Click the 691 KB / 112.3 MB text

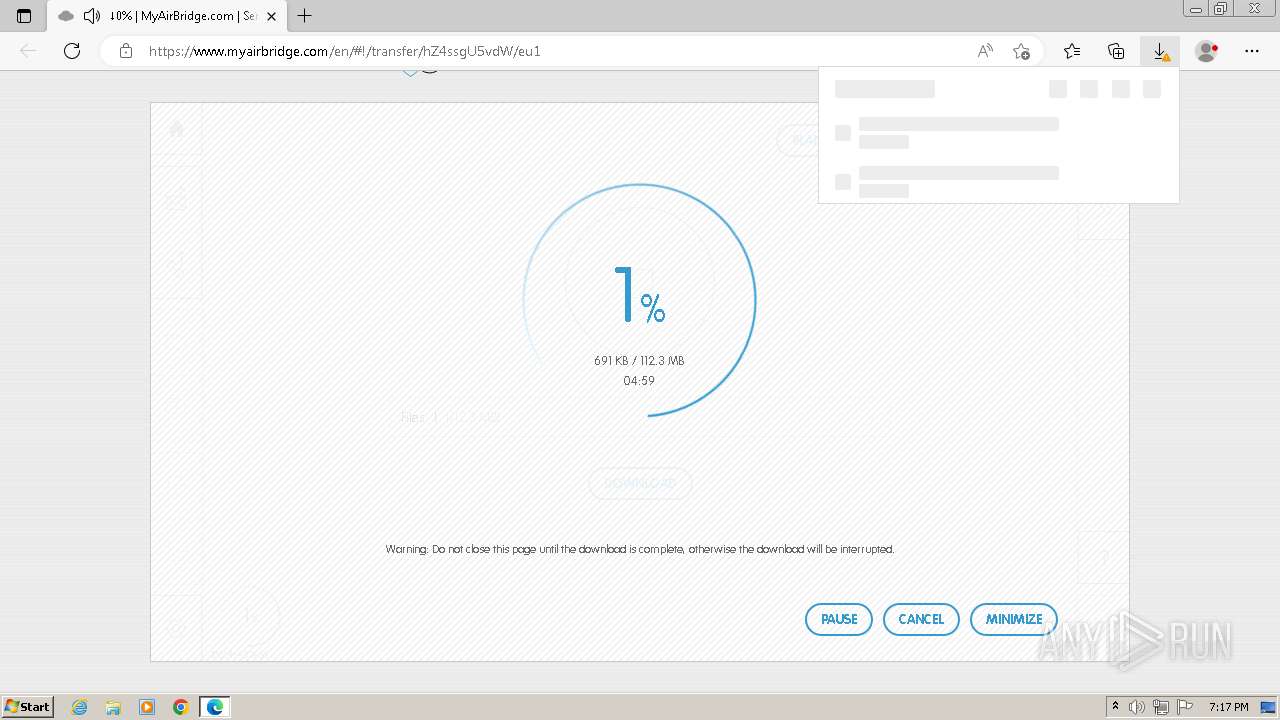(639, 361)
